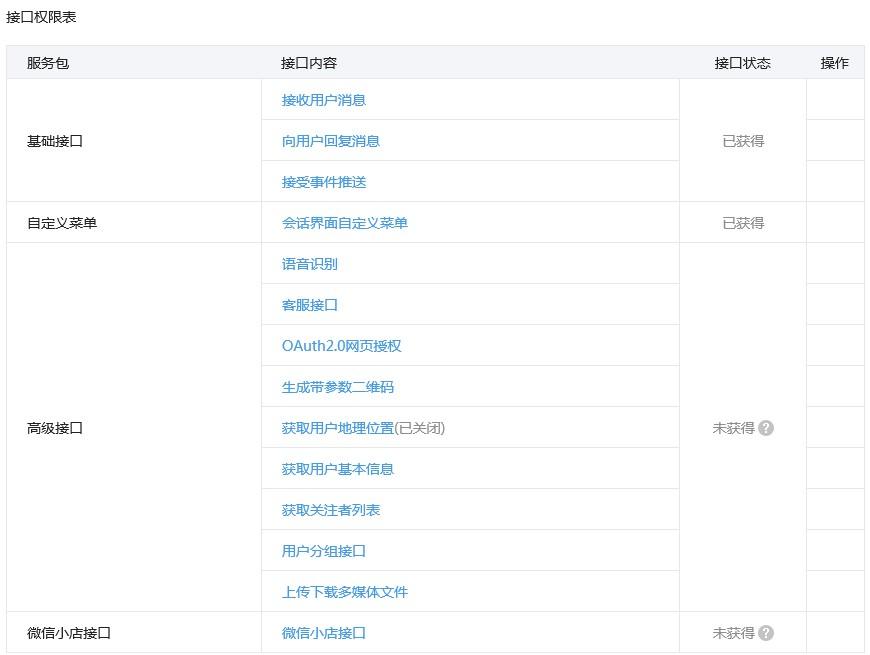Open the 生成带参数二维码 link
The height and width of the screenshot is (655, 870).
[x=338, y=386]
